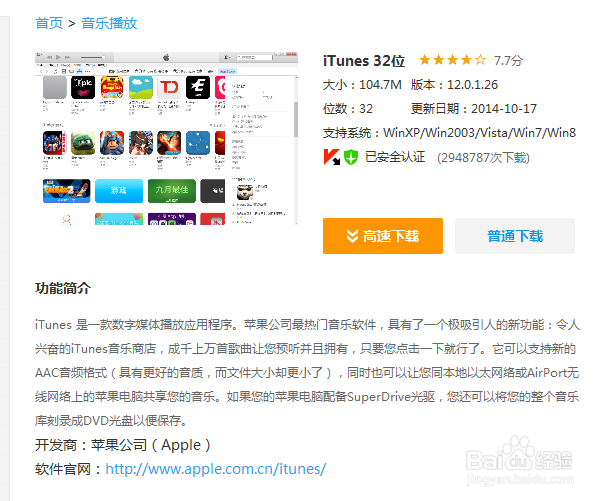Image resolution: width=608 pixels, height=501 pixels.
Task: Select the 位数：32 text
Action: pos(348,109)
